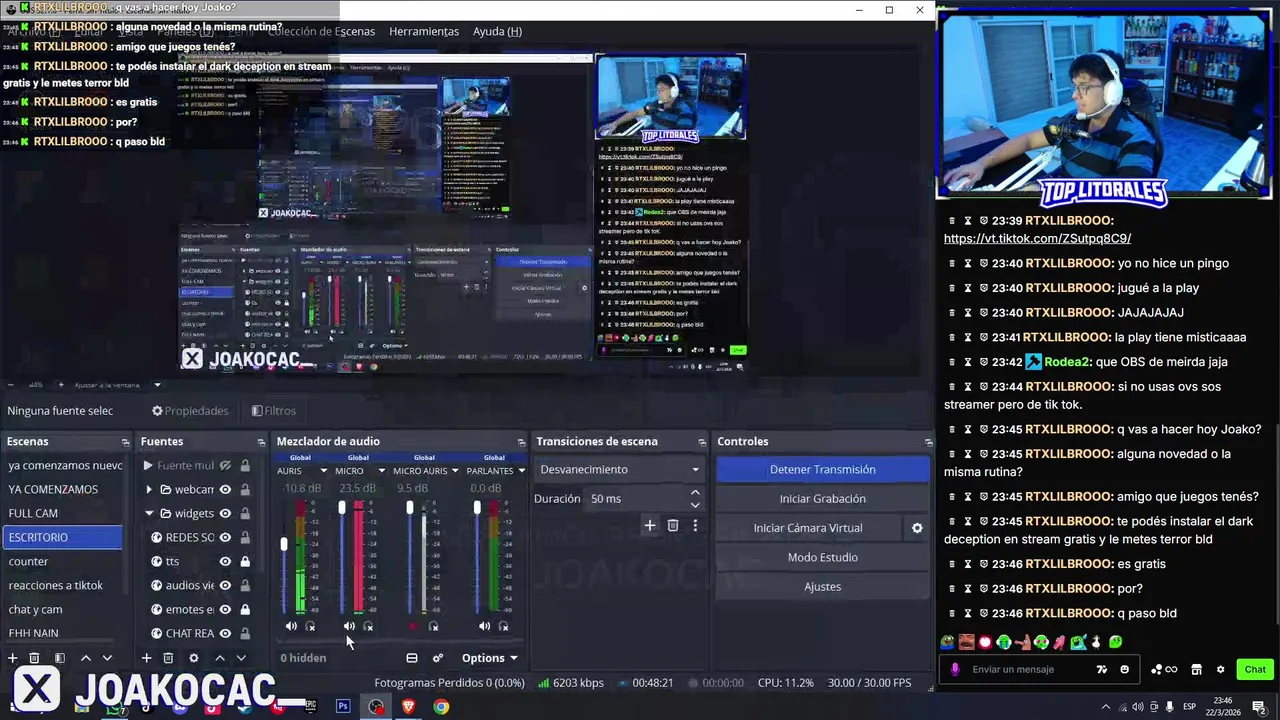Open advanced audio properties gears icon
The height and width of the screenshot is (720, 1280).
(437, 658)
